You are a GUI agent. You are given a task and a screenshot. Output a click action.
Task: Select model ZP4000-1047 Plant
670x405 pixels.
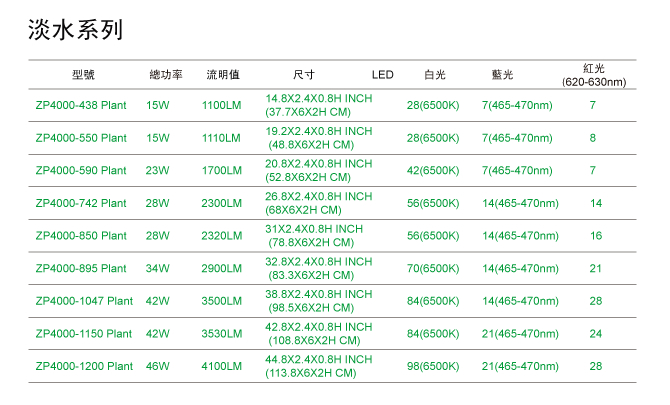pyautogui.click(x=84, y=301)
